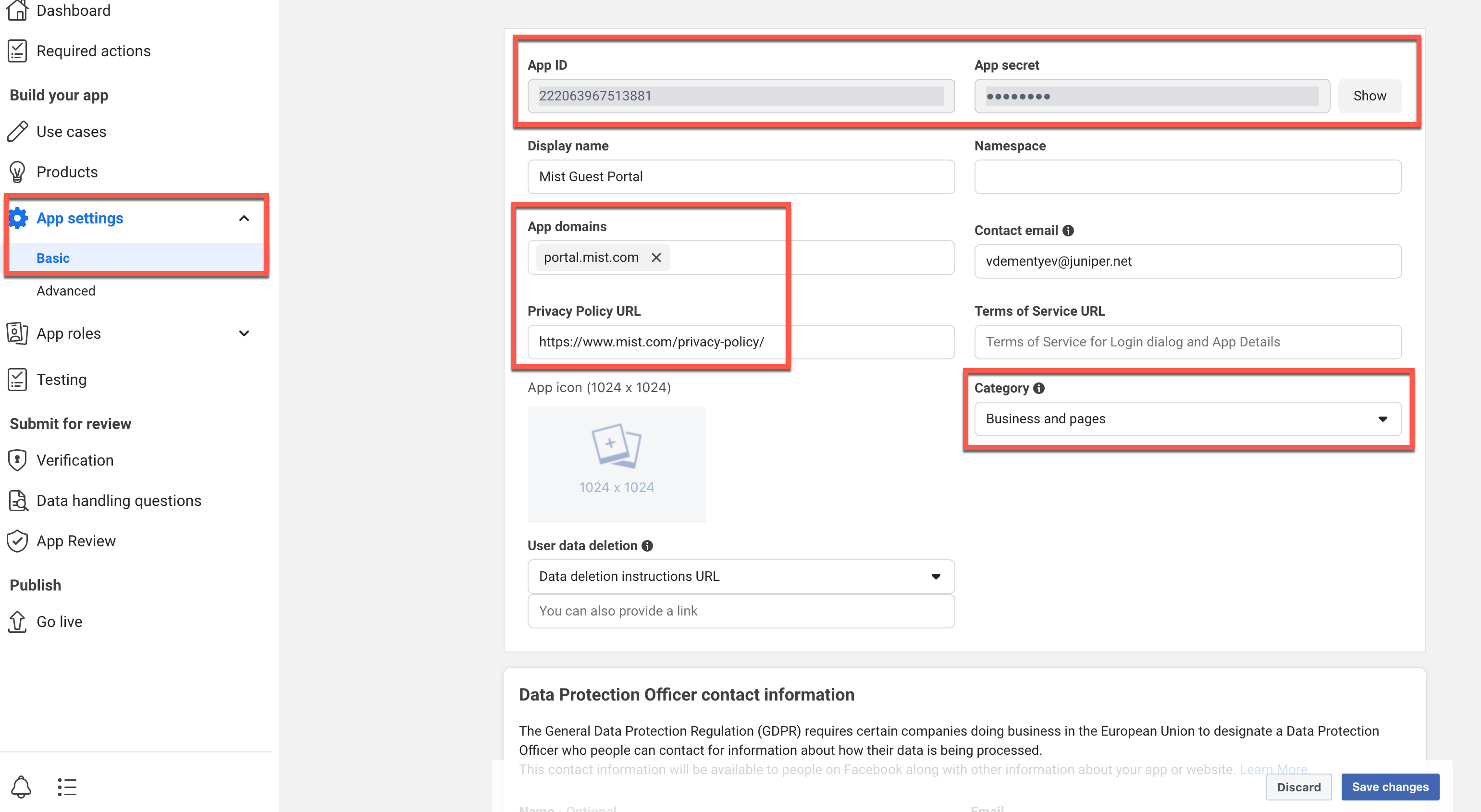The image size is (1481, 812).
Task: Collapse the App settings section chevron
Action: click(x=244, y=218)
